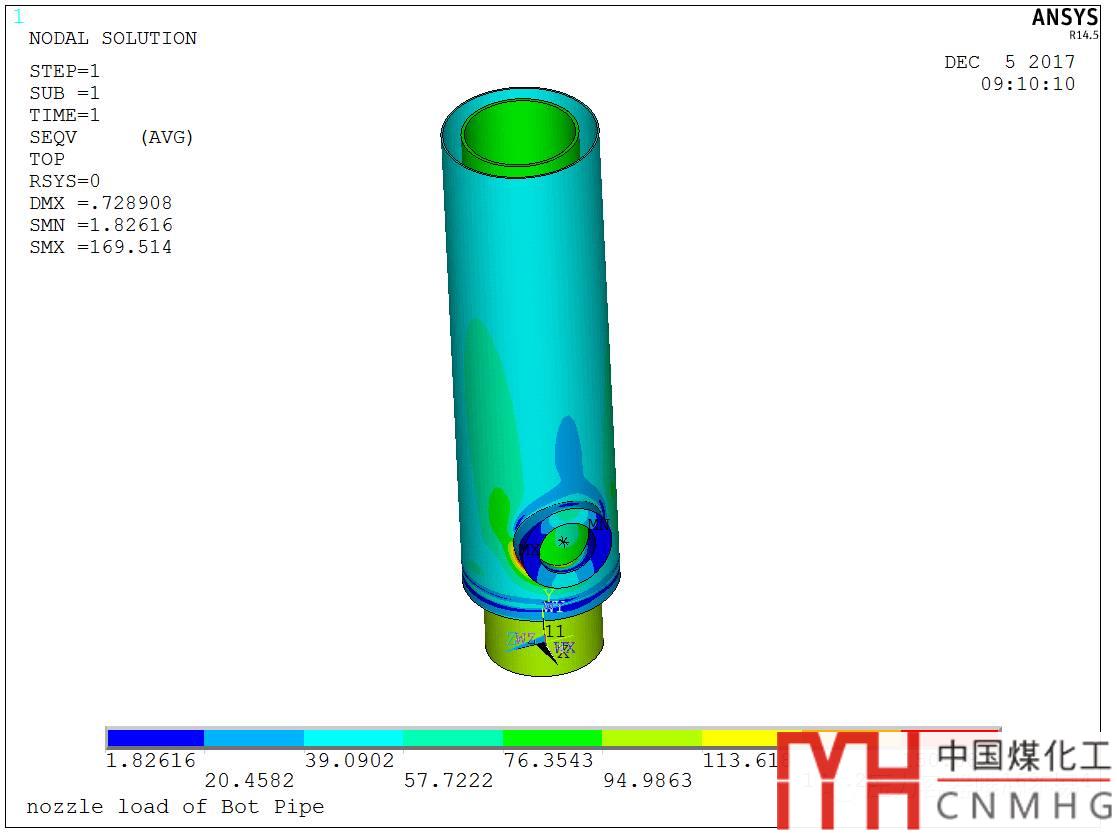Click the 'TIME=1' label

(65, 115)
